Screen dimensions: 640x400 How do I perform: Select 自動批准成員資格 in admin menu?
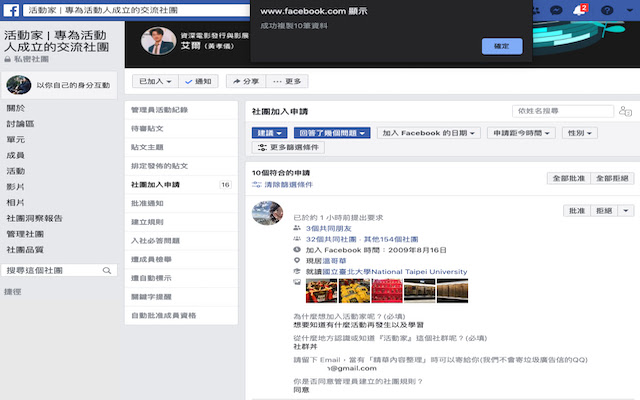click(x=181, y=316)
